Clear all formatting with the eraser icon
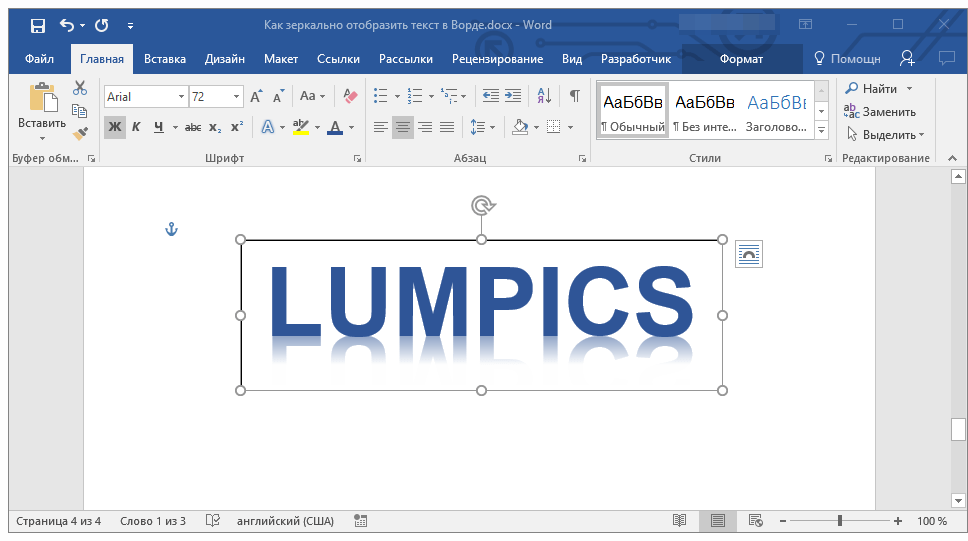 coord(349,96)
